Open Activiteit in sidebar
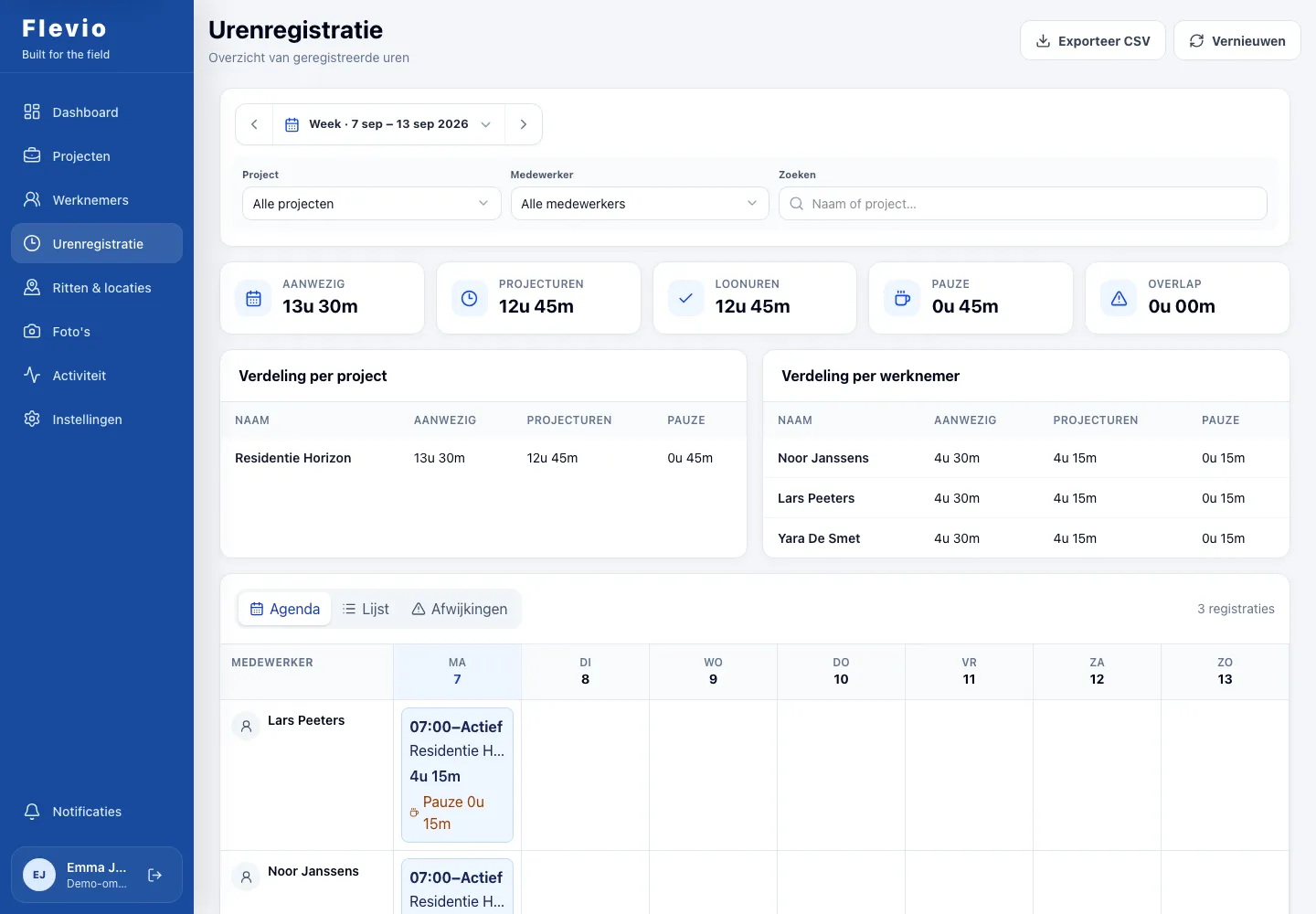This screenshot has height=914, width=1316. coord(97,375)
